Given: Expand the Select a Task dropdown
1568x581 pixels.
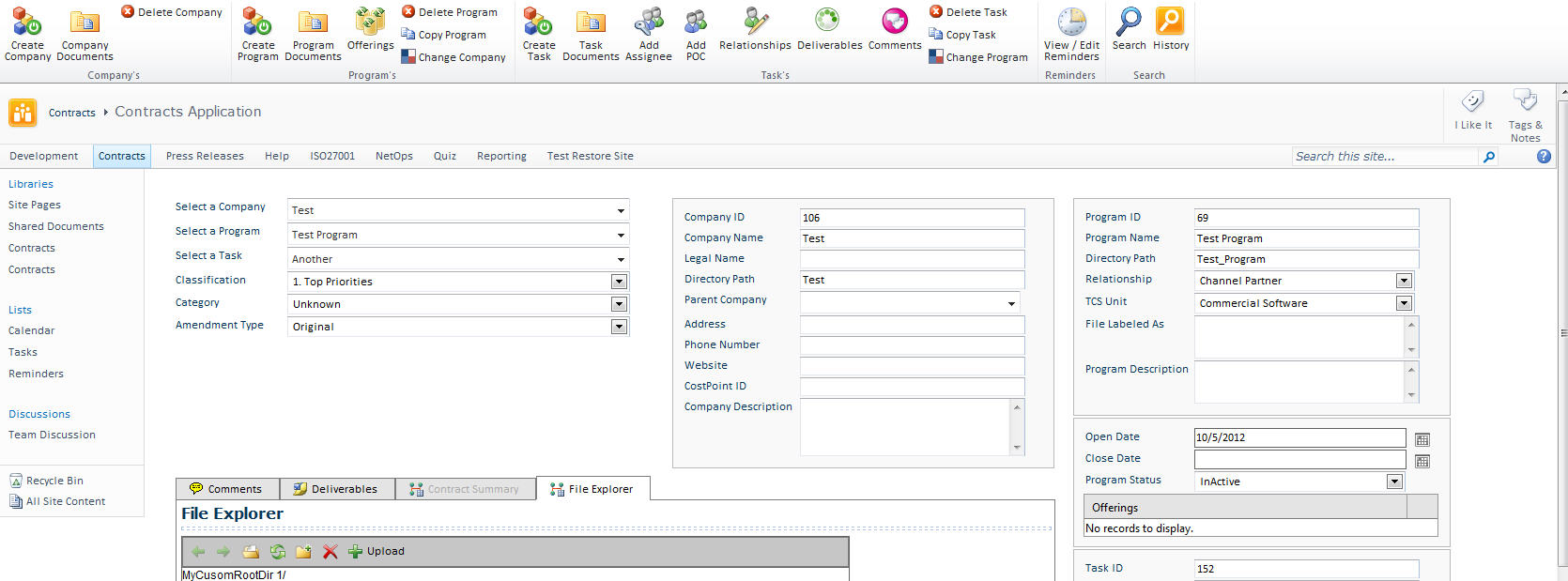Looking at the screenshot, I should [621, 259].
